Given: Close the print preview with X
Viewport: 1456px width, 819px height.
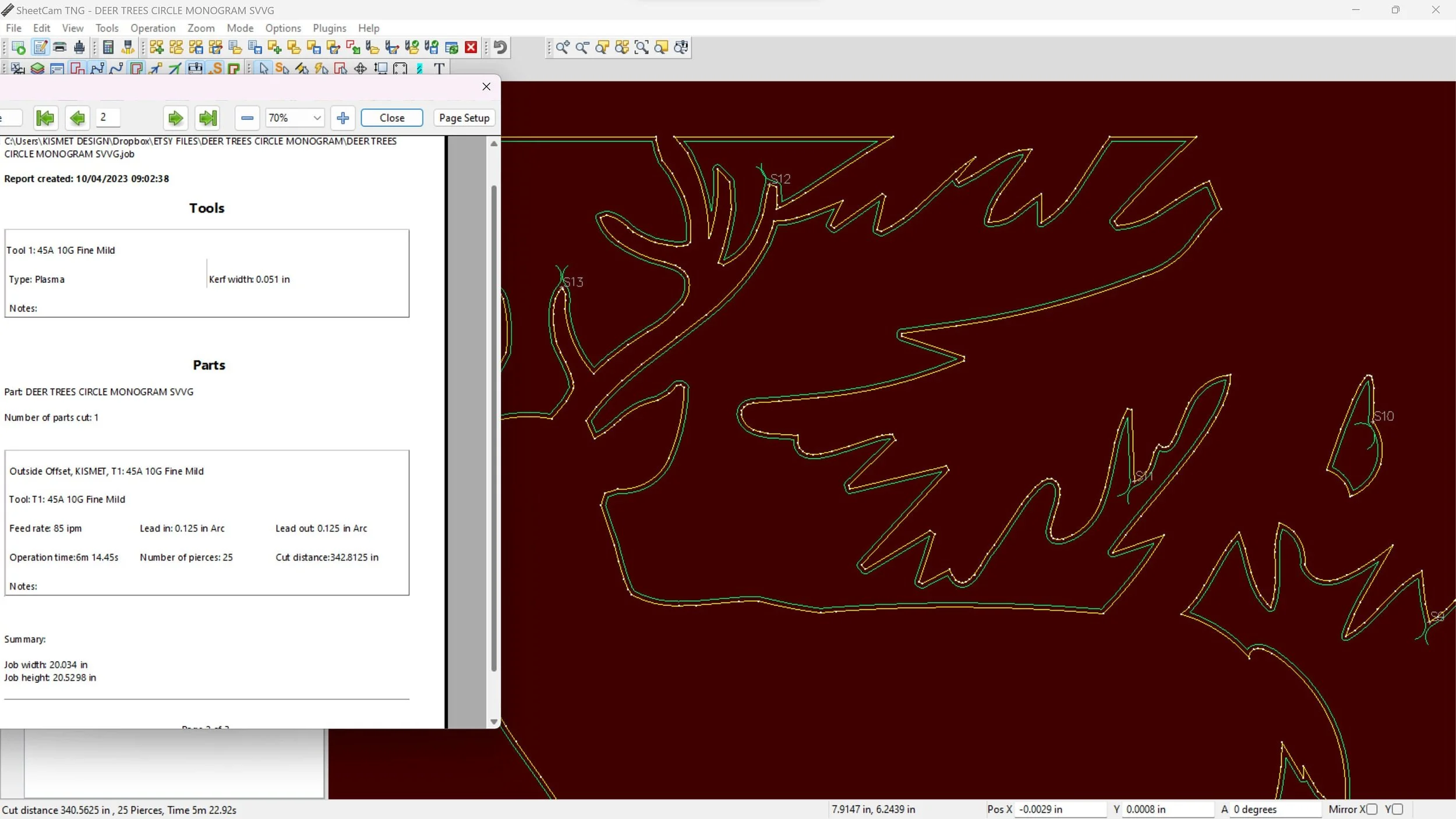Looking at the screenshot, I should [486, 87].
